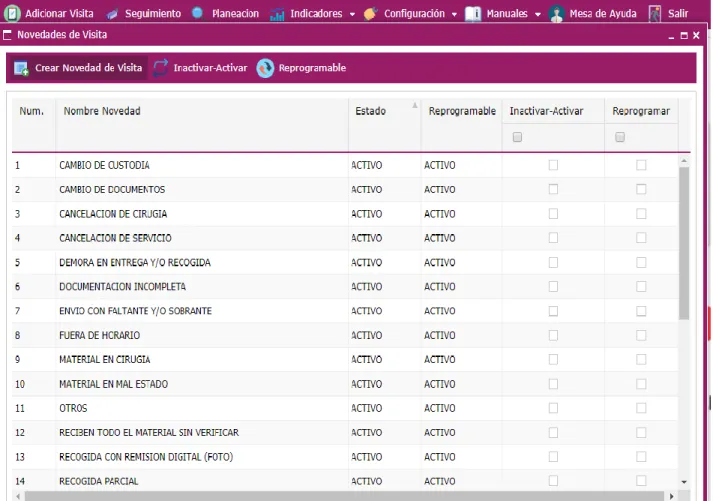Click the CAMBIO DE CUSTODIA name cell
The width and height of the screenshot is (713, 501).
[x=202, y=165]
